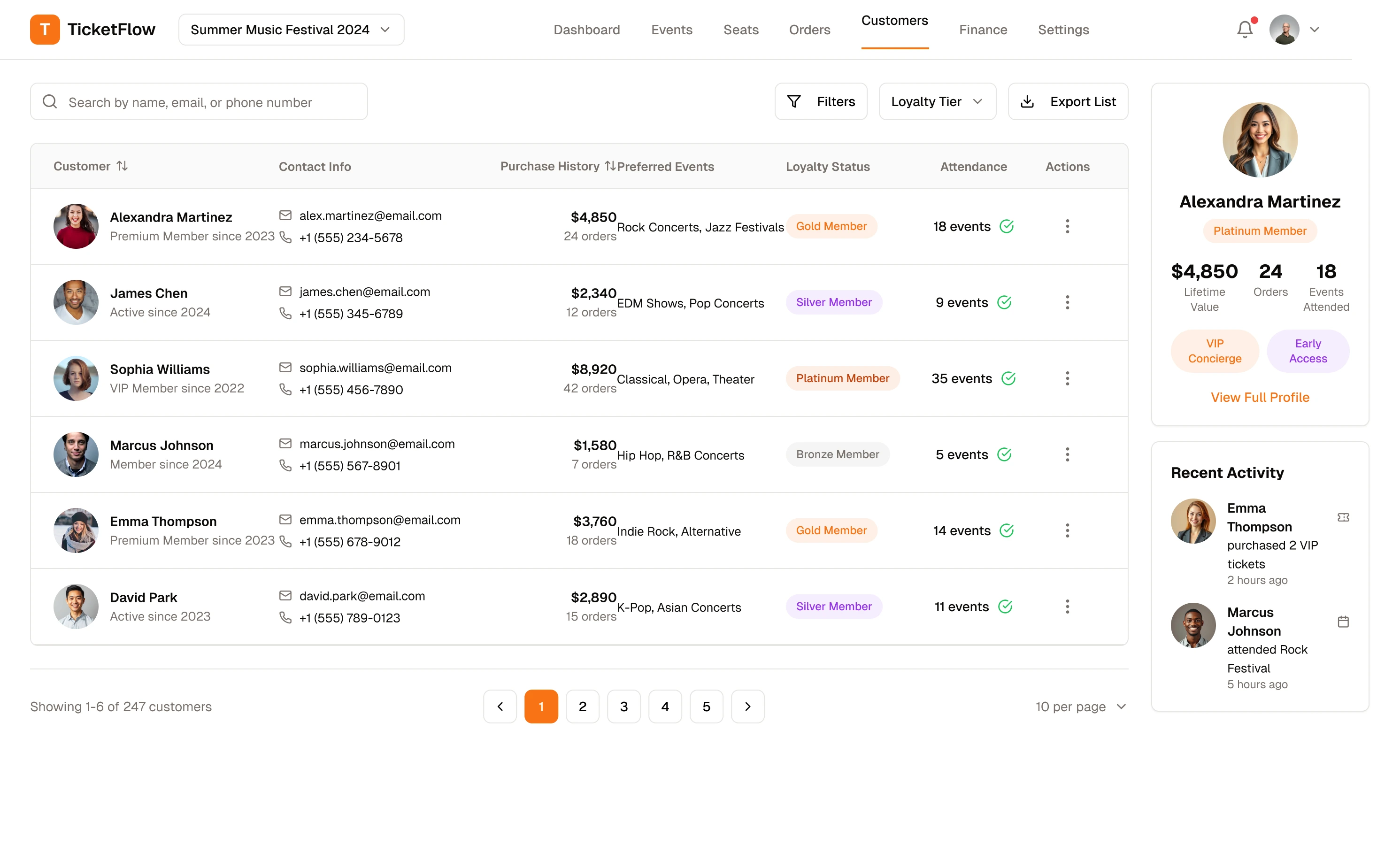Viewport: 1400px width, 845px height.
Task: Click email icon for Marcus Johnson
Action: [285, 444]
